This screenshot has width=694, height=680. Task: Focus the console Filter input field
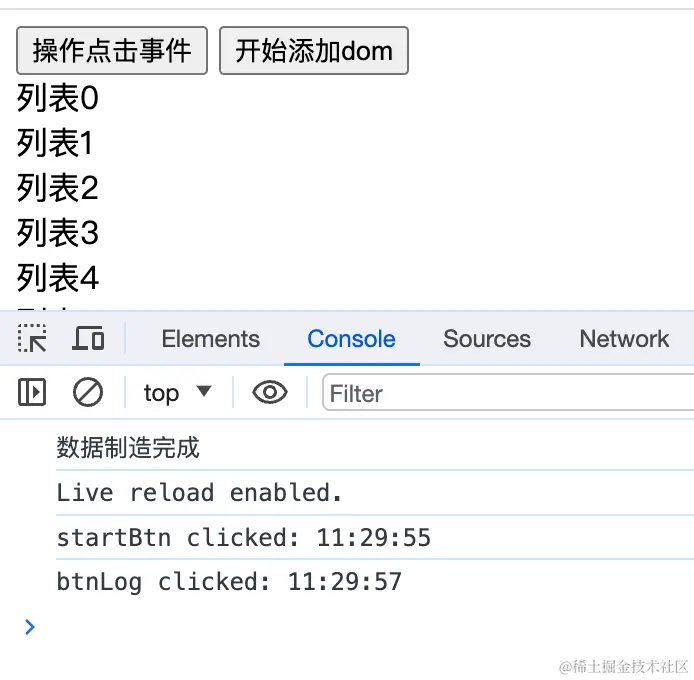[x=508, y=393]
